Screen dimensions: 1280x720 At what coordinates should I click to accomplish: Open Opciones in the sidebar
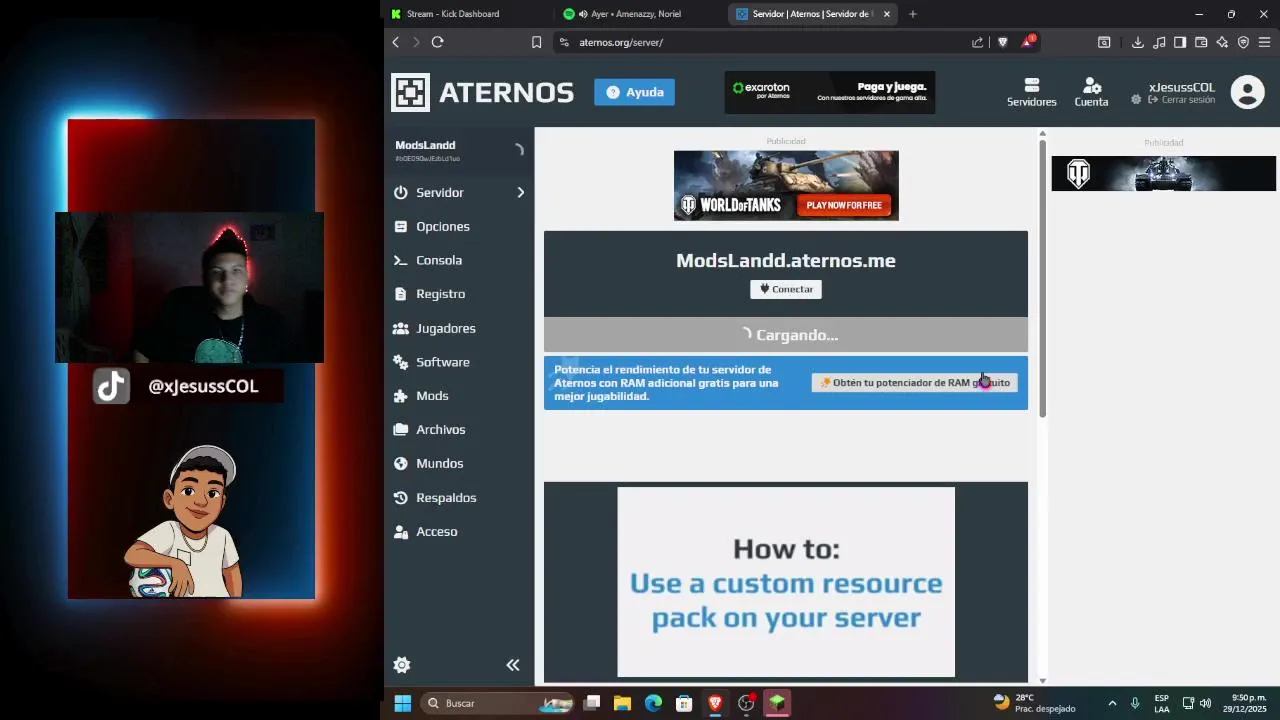point(442,226)
